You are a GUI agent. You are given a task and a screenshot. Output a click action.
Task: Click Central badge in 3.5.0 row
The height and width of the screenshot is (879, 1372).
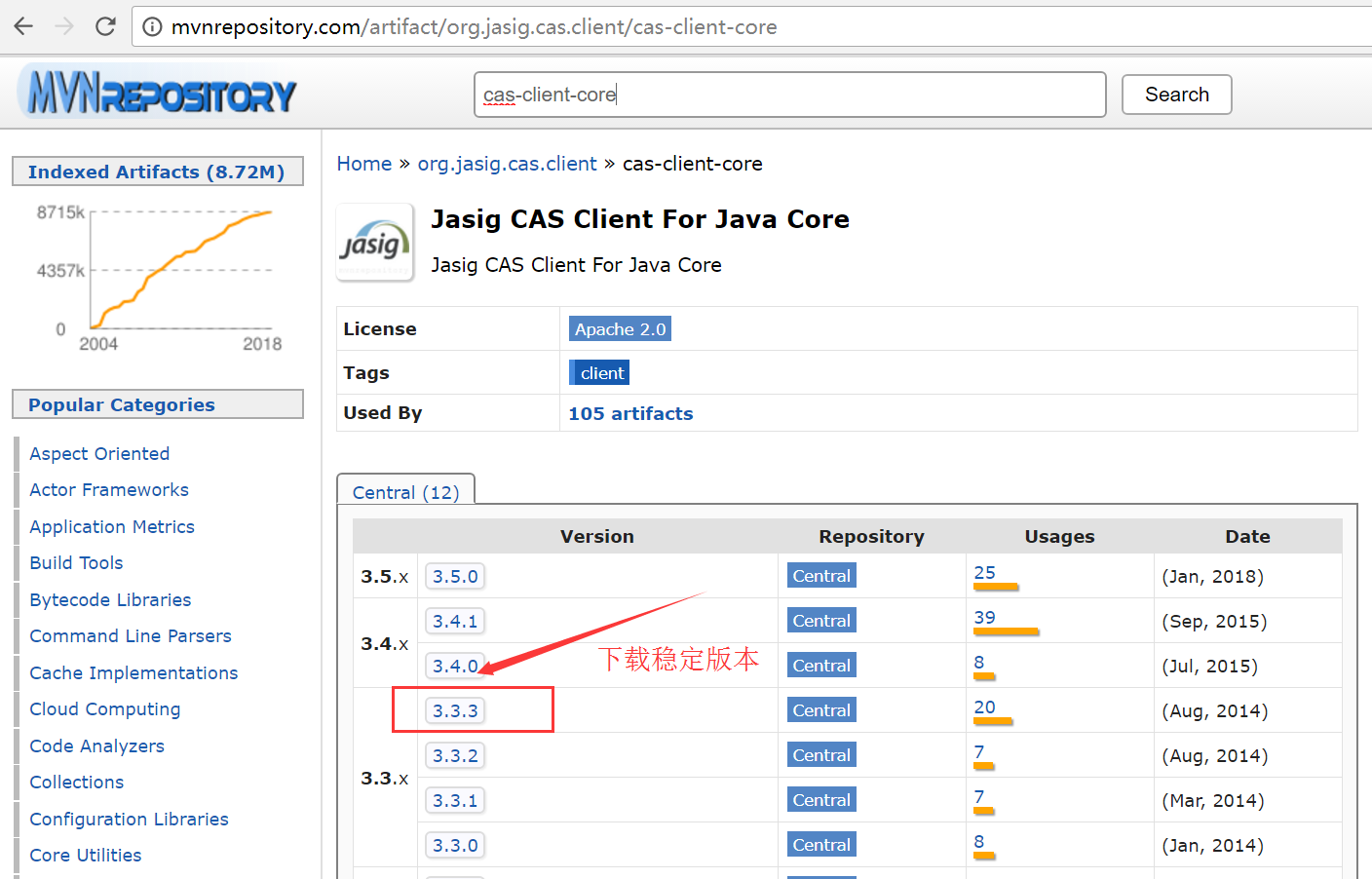821,576
